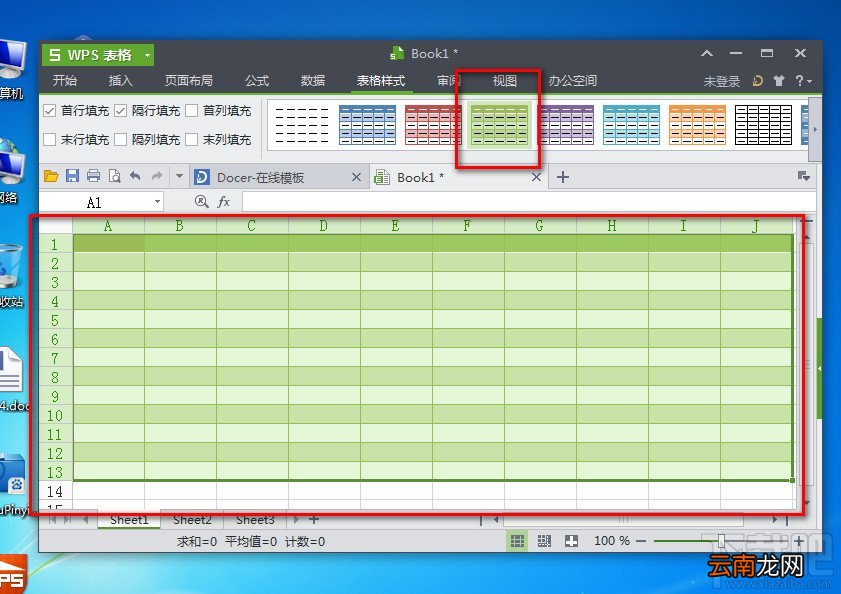Click the full screen icon in status bar
The width and height of the screenshot is (841, 594).
coord(571,541)
